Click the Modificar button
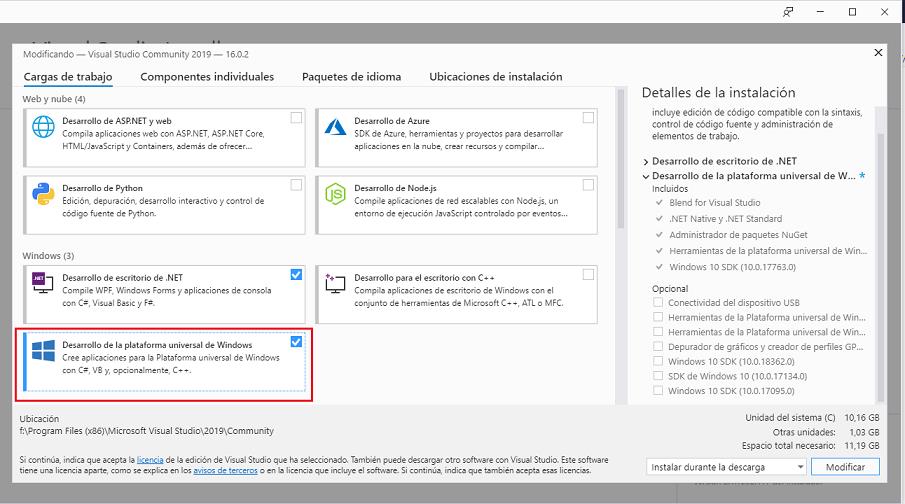 pos(845,466)
